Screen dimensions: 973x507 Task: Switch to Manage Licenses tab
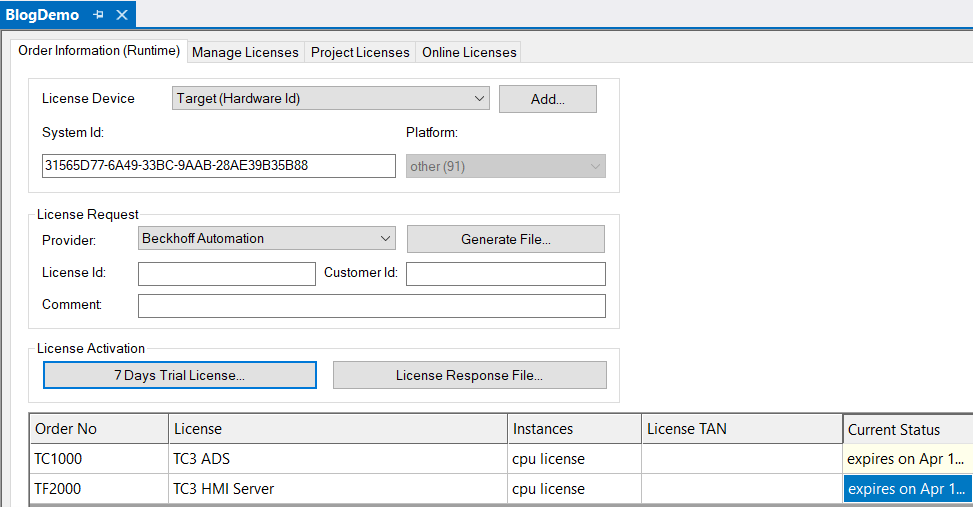tap(245, 53)
